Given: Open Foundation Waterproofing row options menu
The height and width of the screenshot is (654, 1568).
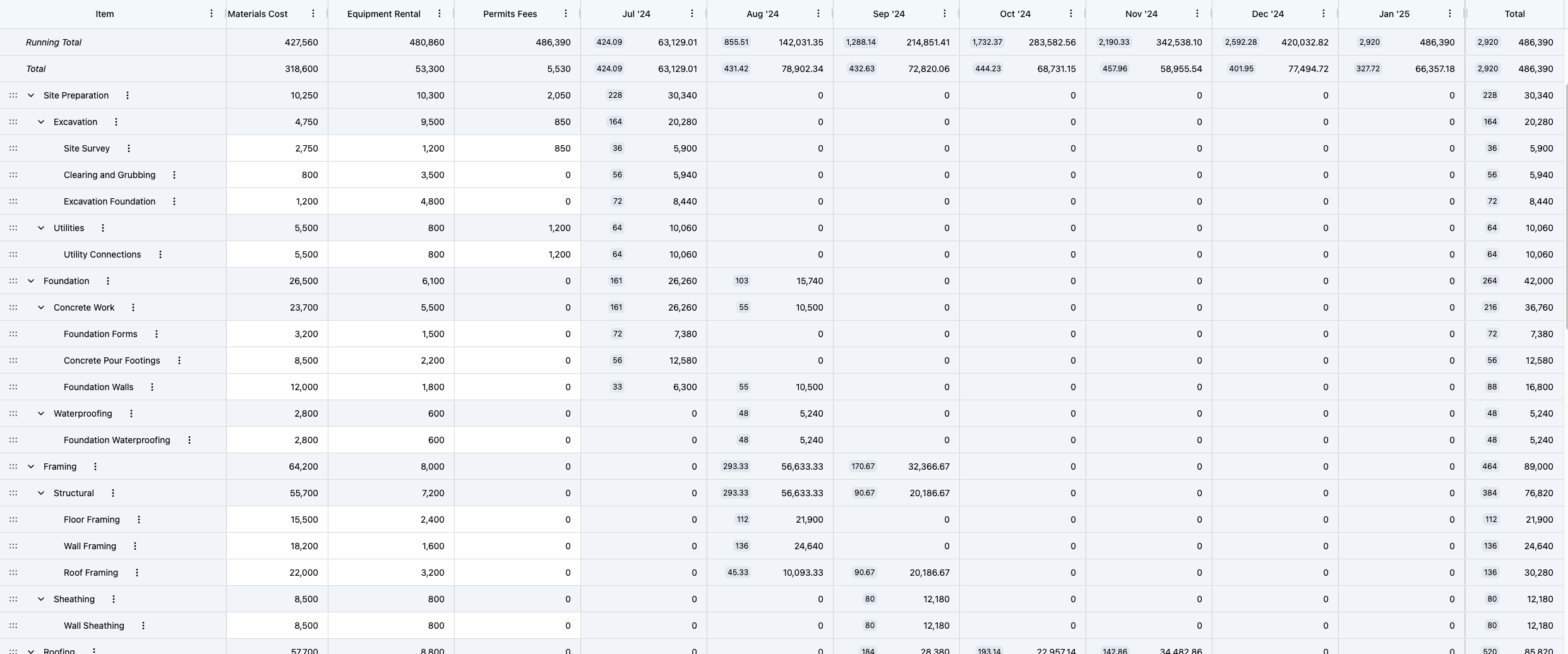Looking at the screenshot, I should pos(189,440).
